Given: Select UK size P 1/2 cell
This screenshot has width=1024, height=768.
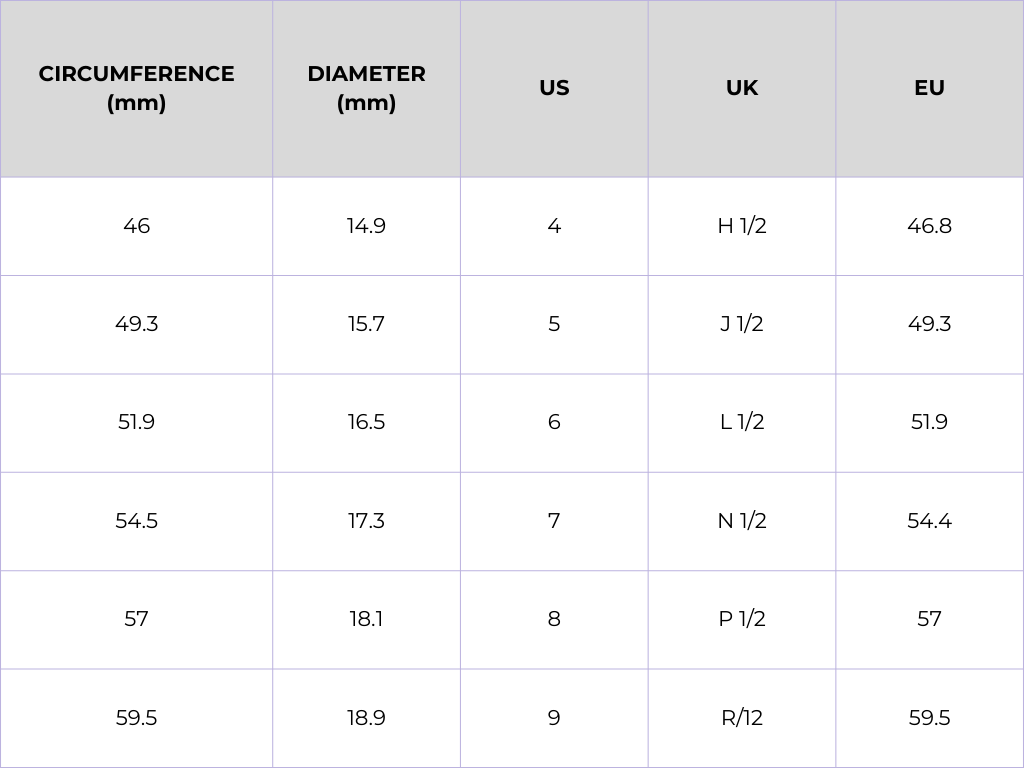Looking at the screenshot, I should pyautogui.click(x=742, y=619).
